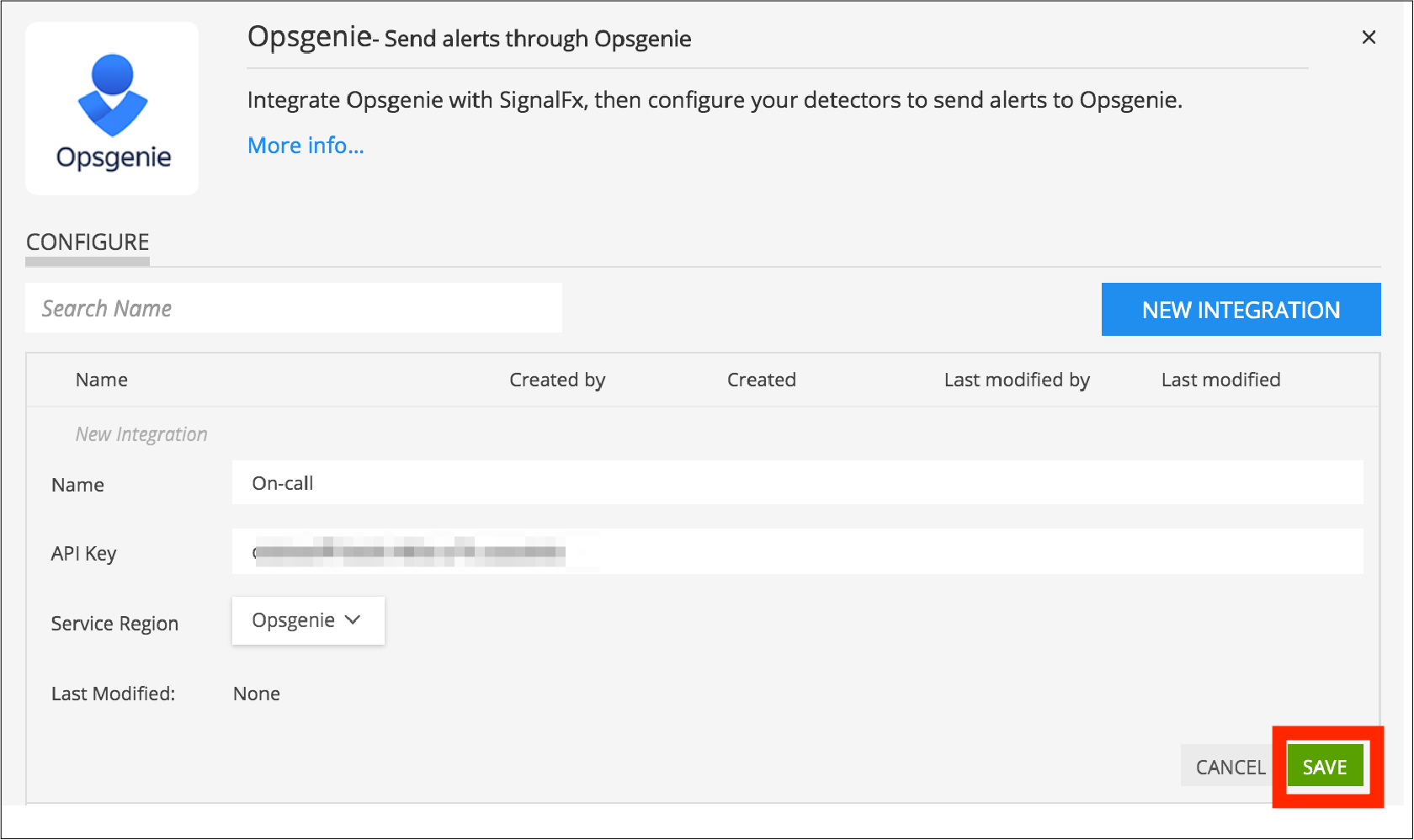Click the integration description sentence
The width and height of the screenshot is (1414, 840).
click(715, 100)
